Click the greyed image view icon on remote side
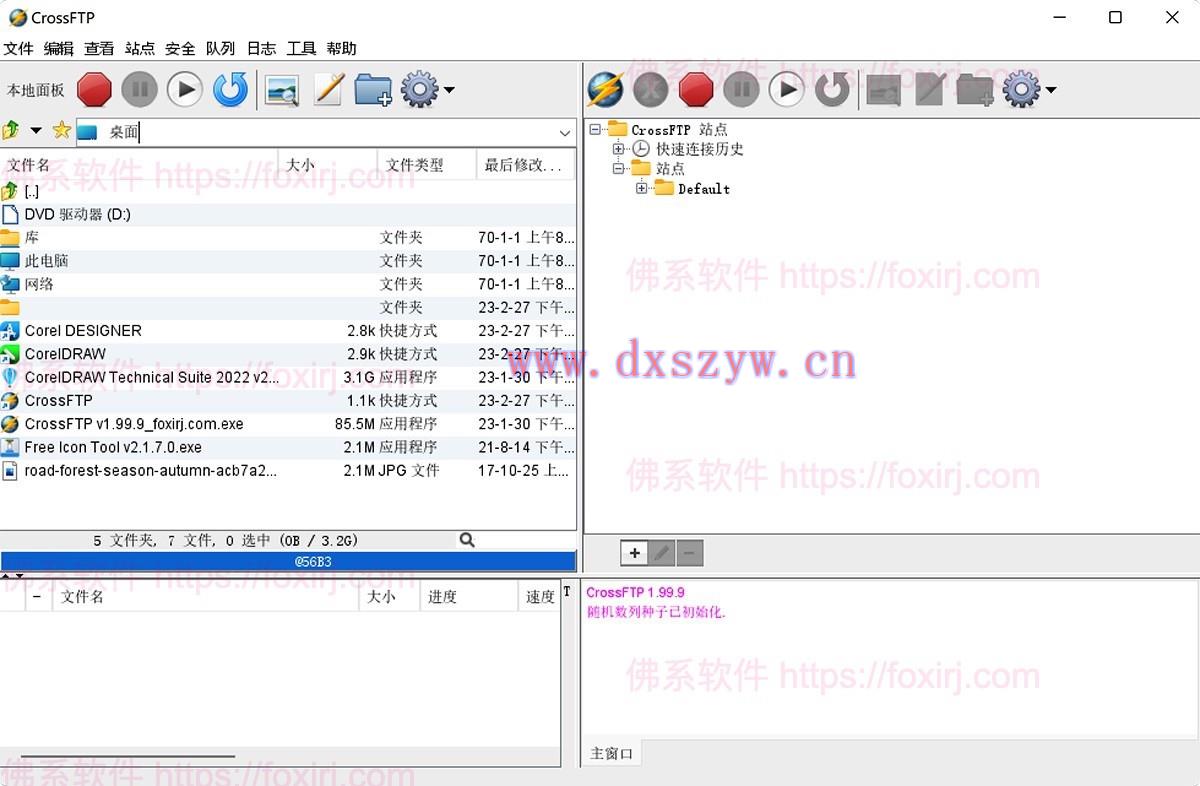The width and height of the screenshot is (1200, 786). pyautogui.click(x=883, y=90)
